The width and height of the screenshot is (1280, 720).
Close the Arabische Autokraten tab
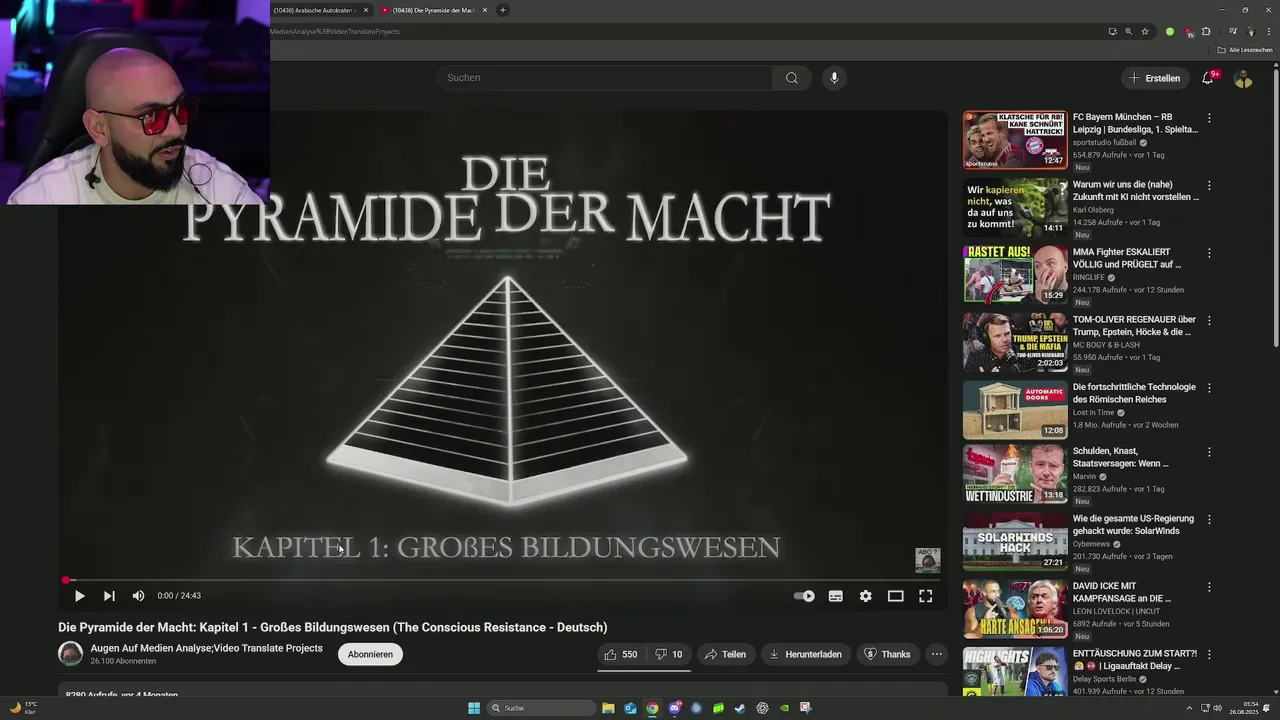[x=366, y=10]
